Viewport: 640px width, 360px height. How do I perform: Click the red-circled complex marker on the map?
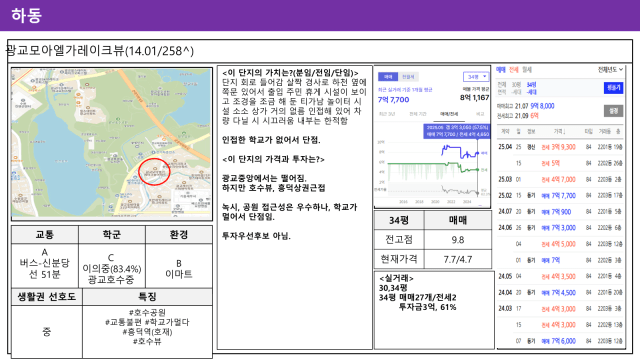[154, 172]
